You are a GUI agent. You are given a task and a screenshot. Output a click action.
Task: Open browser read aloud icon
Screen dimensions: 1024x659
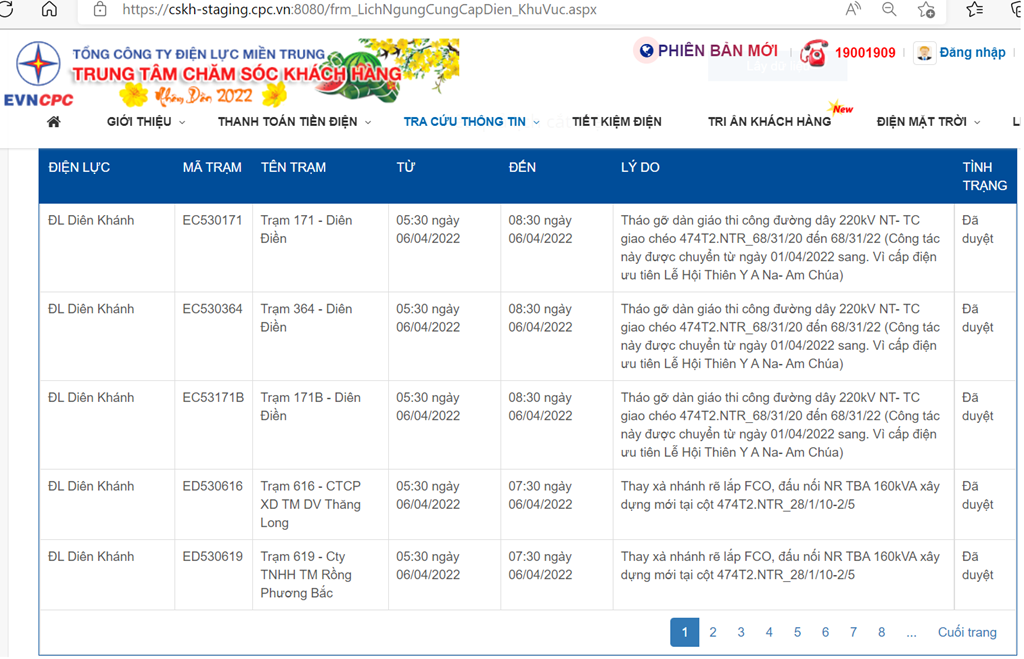click(x=853, y=9)
